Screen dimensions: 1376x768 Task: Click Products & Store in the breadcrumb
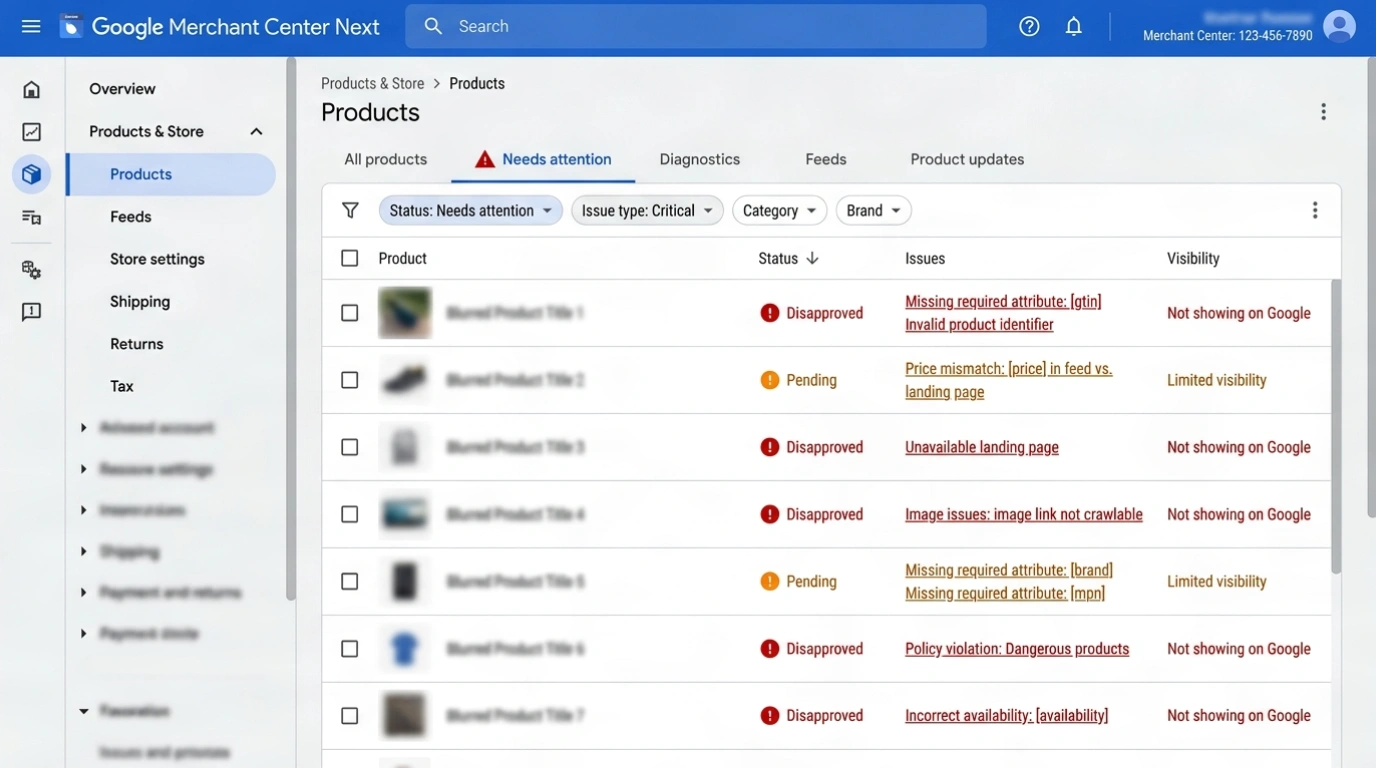tap(372, 83)
